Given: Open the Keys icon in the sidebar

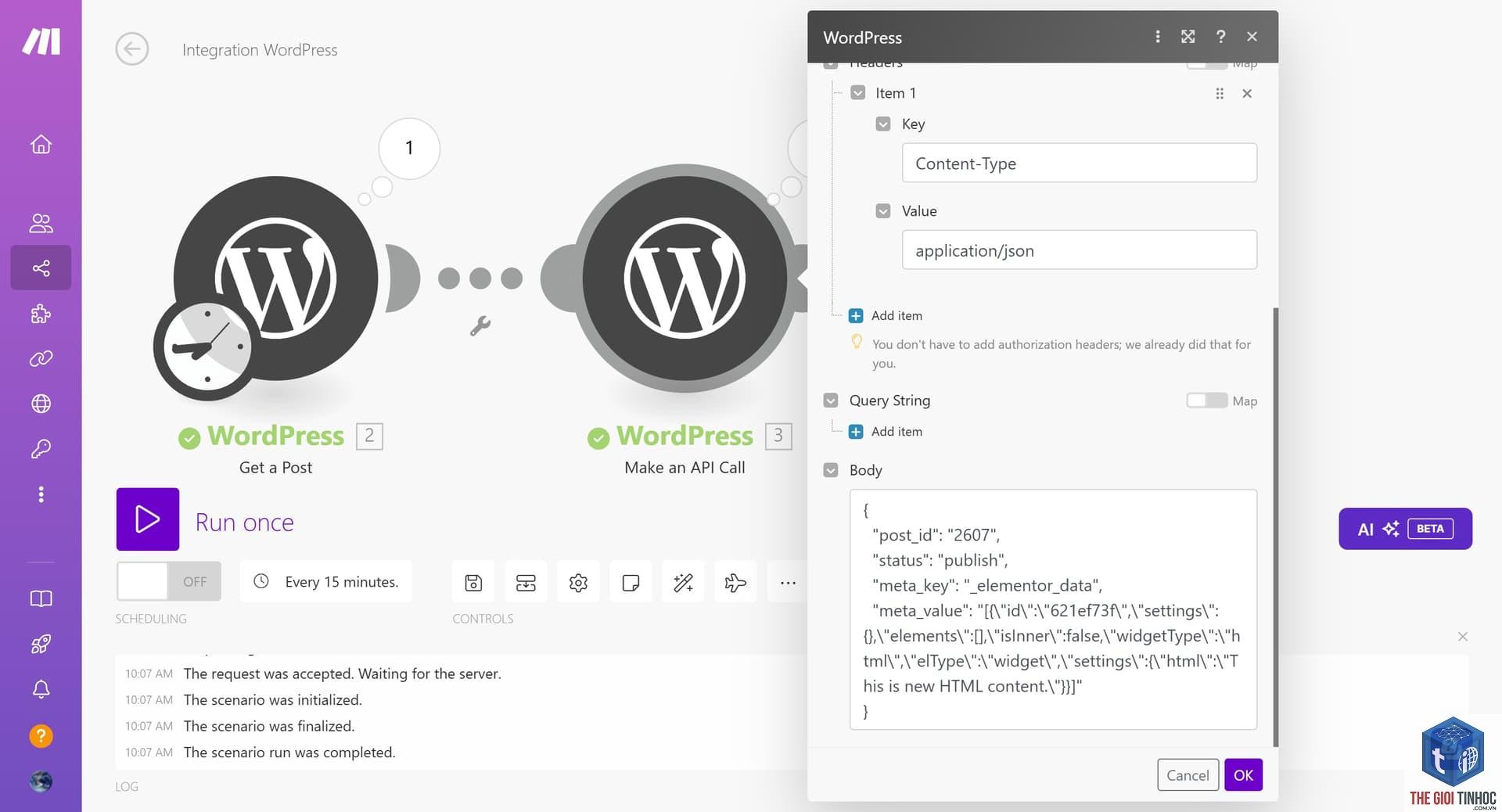Looking at the screenshot, I should coord(41,448).
